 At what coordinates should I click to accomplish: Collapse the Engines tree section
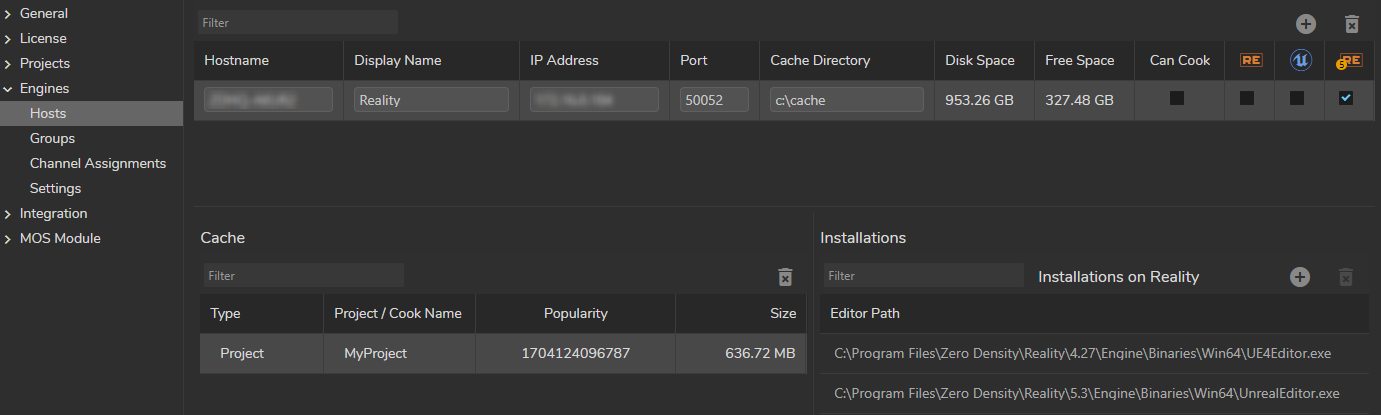point(8,89)
